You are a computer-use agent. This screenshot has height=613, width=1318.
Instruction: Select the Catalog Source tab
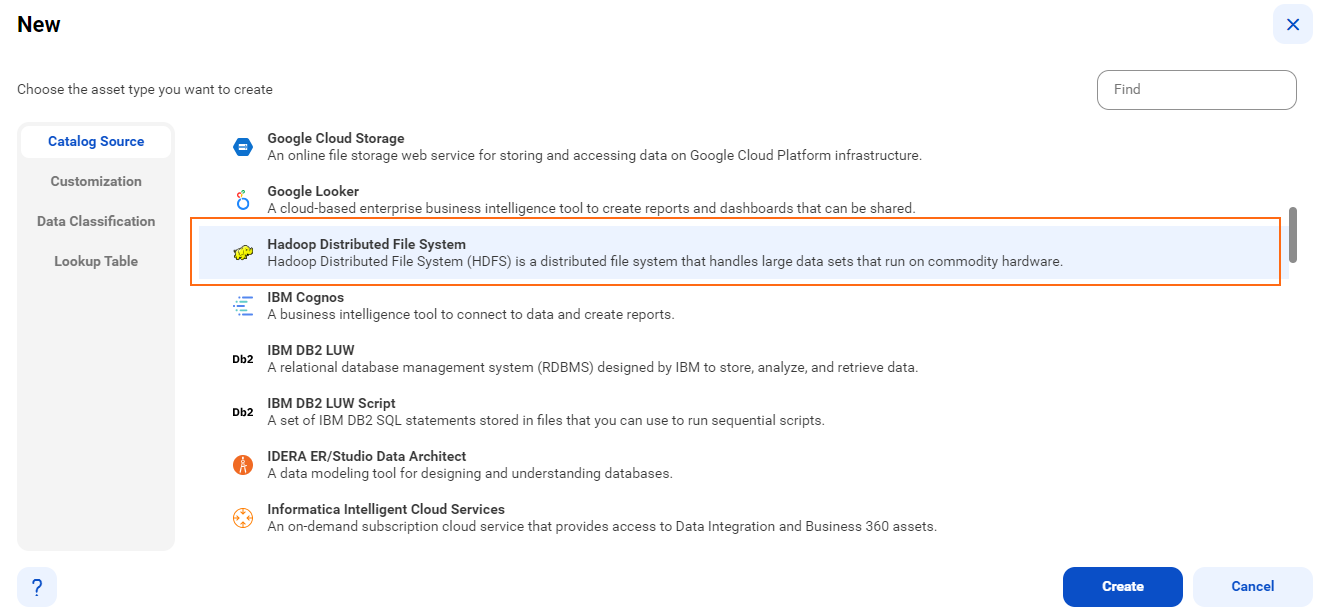(x=96, y=142)
